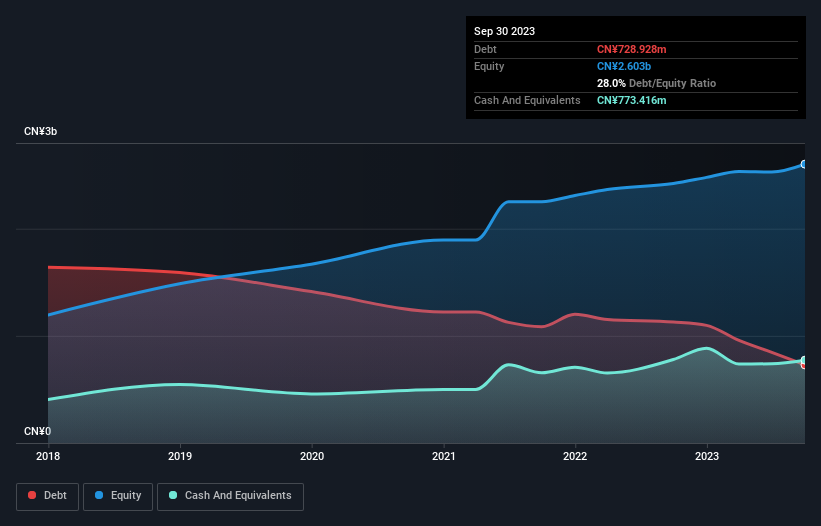821x526 pixels.
Task: Click the Equity row label in tooltip
Action: 489,66
